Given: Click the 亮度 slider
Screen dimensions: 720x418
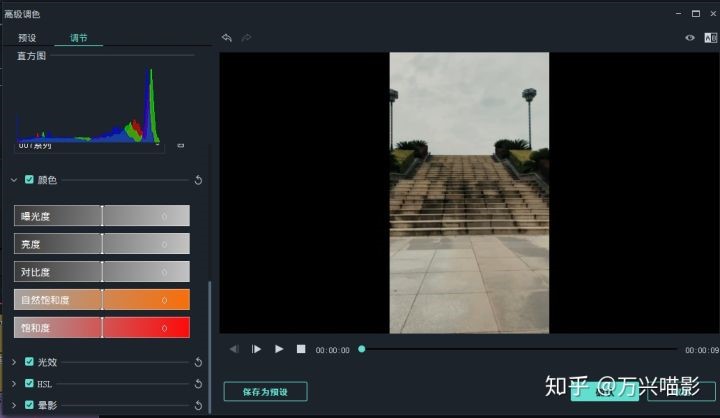Looking at the screenshot, I should click(x=102, y=244).
